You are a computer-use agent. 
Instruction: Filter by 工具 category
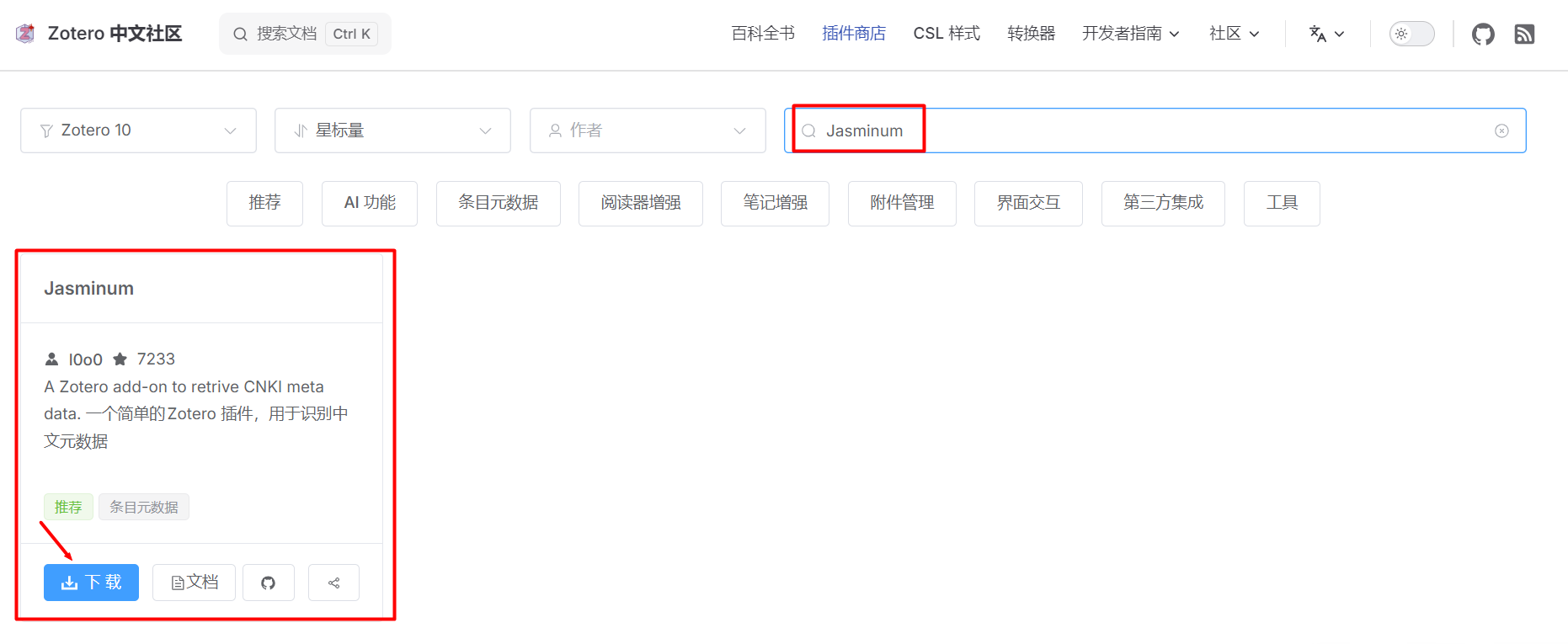(1282, 203)
